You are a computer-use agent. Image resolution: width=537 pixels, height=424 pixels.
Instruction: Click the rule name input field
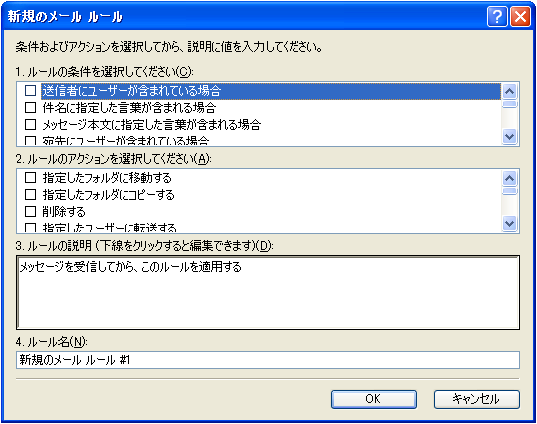pos(268,360)
